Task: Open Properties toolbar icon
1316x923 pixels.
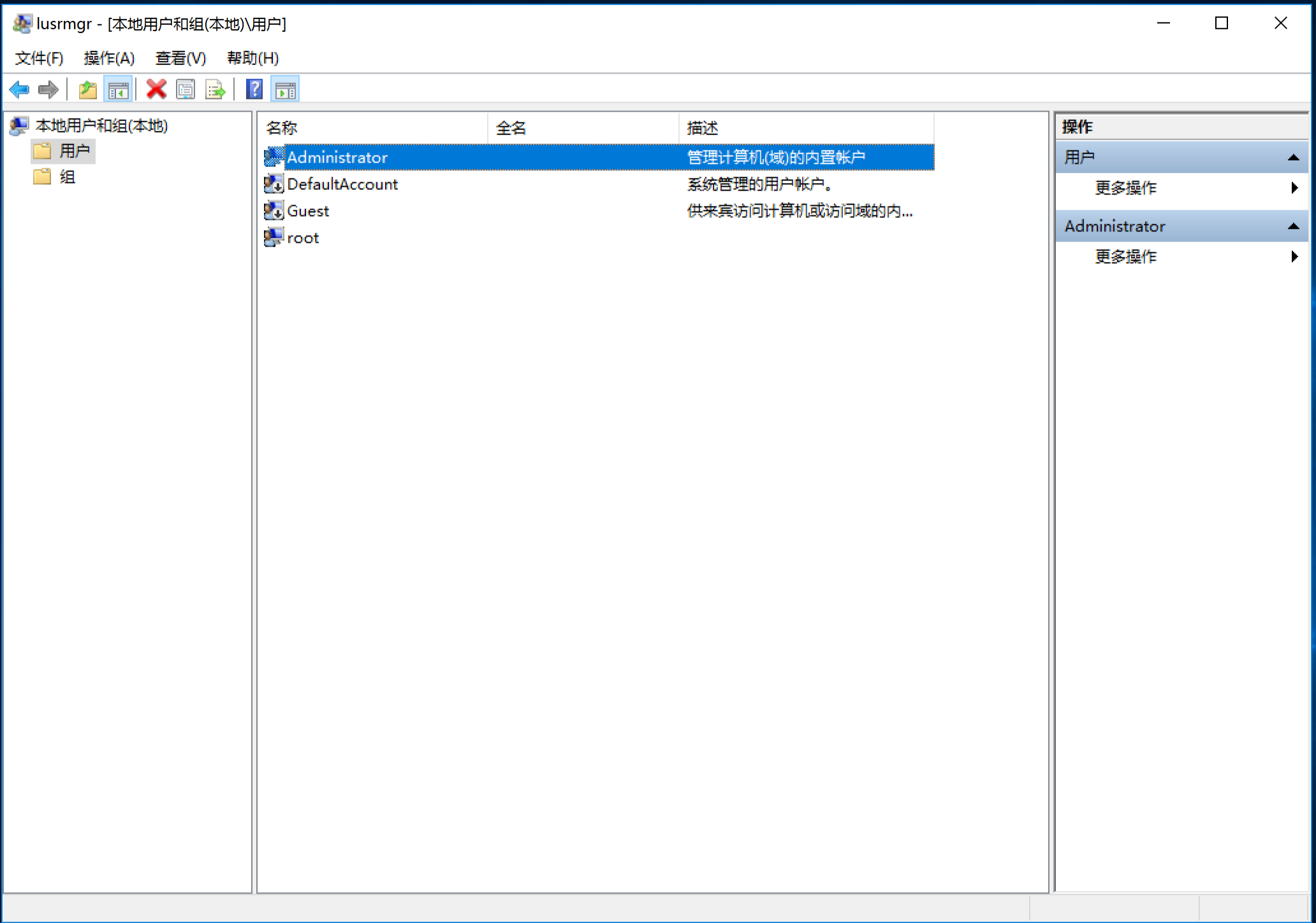Action: (x=186, y=90)
